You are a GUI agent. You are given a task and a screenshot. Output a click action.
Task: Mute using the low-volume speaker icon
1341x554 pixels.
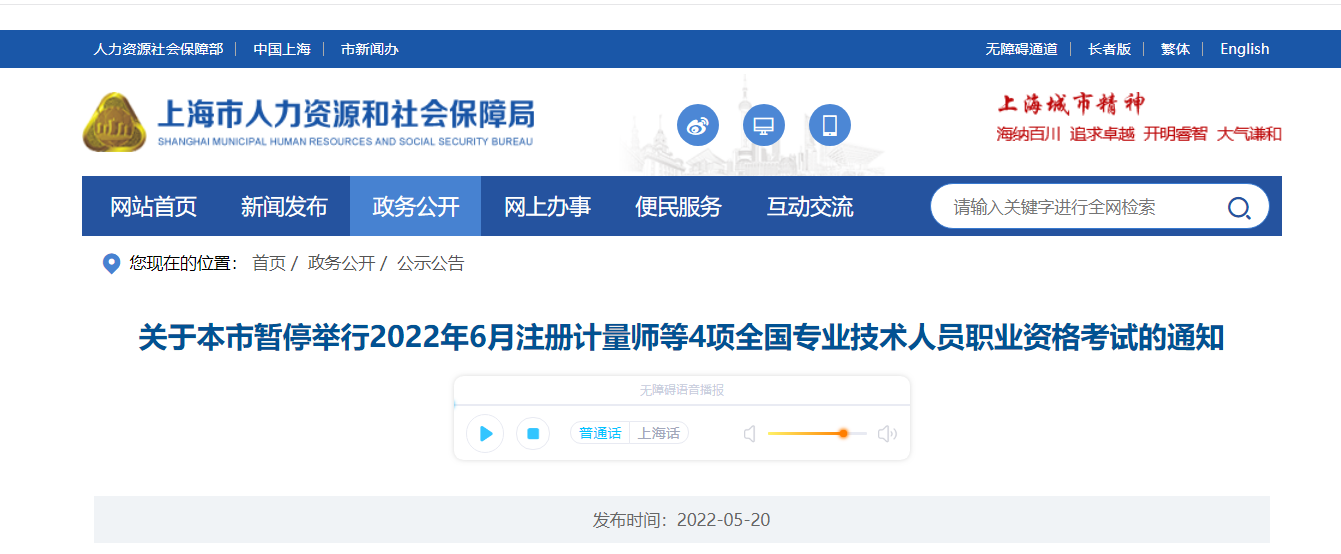[750, 433]
